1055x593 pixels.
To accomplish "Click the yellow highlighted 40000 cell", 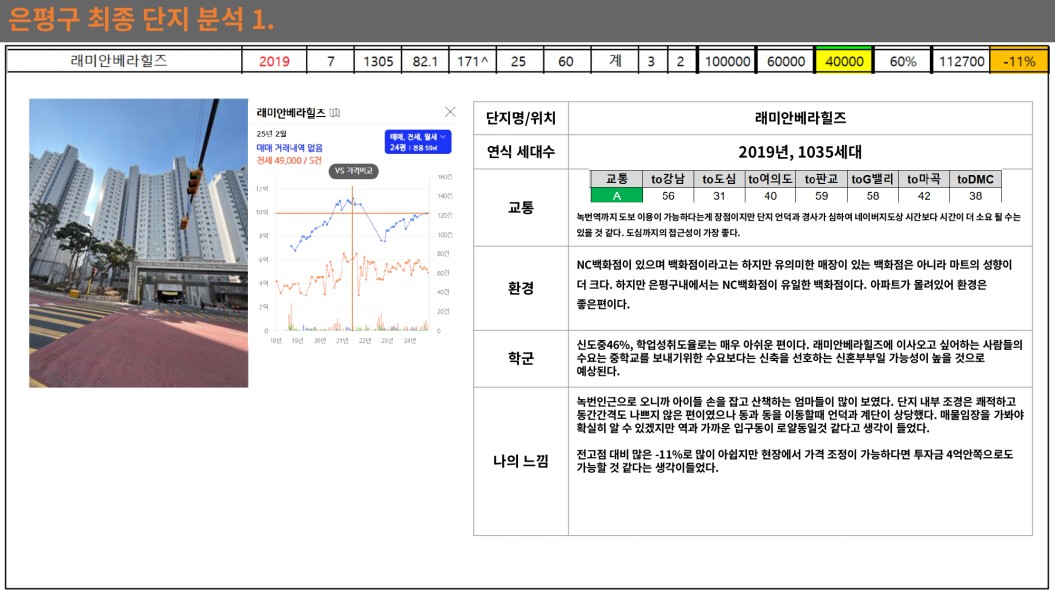I will pyautogui.click(x=844, y=61).
